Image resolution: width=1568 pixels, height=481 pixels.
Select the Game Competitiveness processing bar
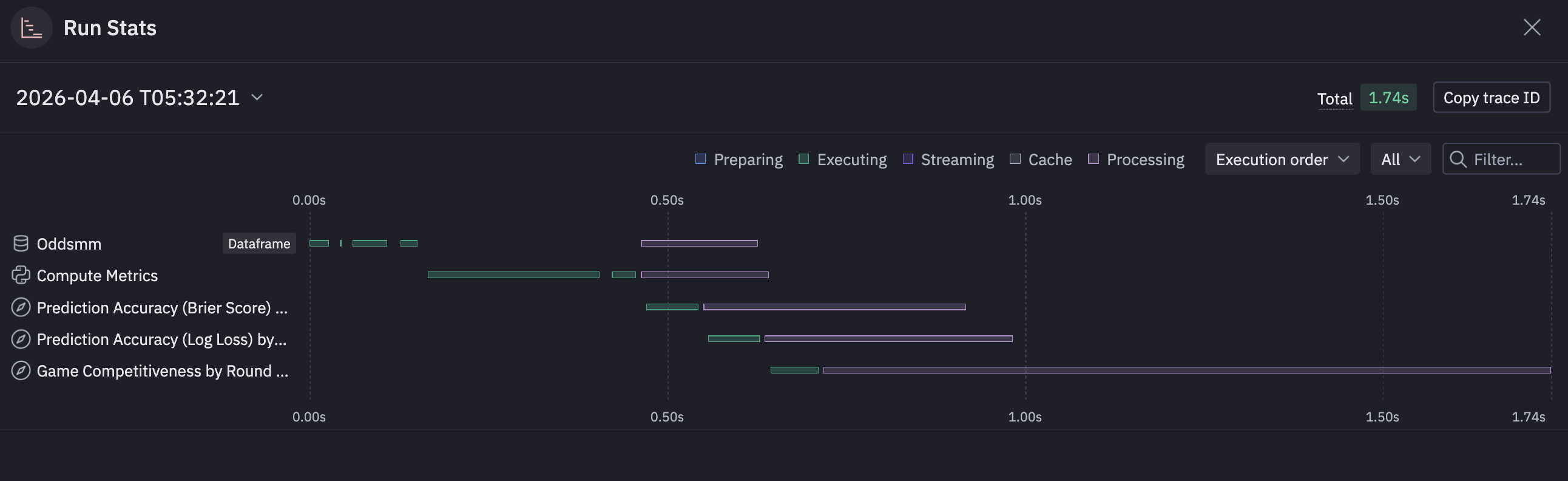point(1186,370)
